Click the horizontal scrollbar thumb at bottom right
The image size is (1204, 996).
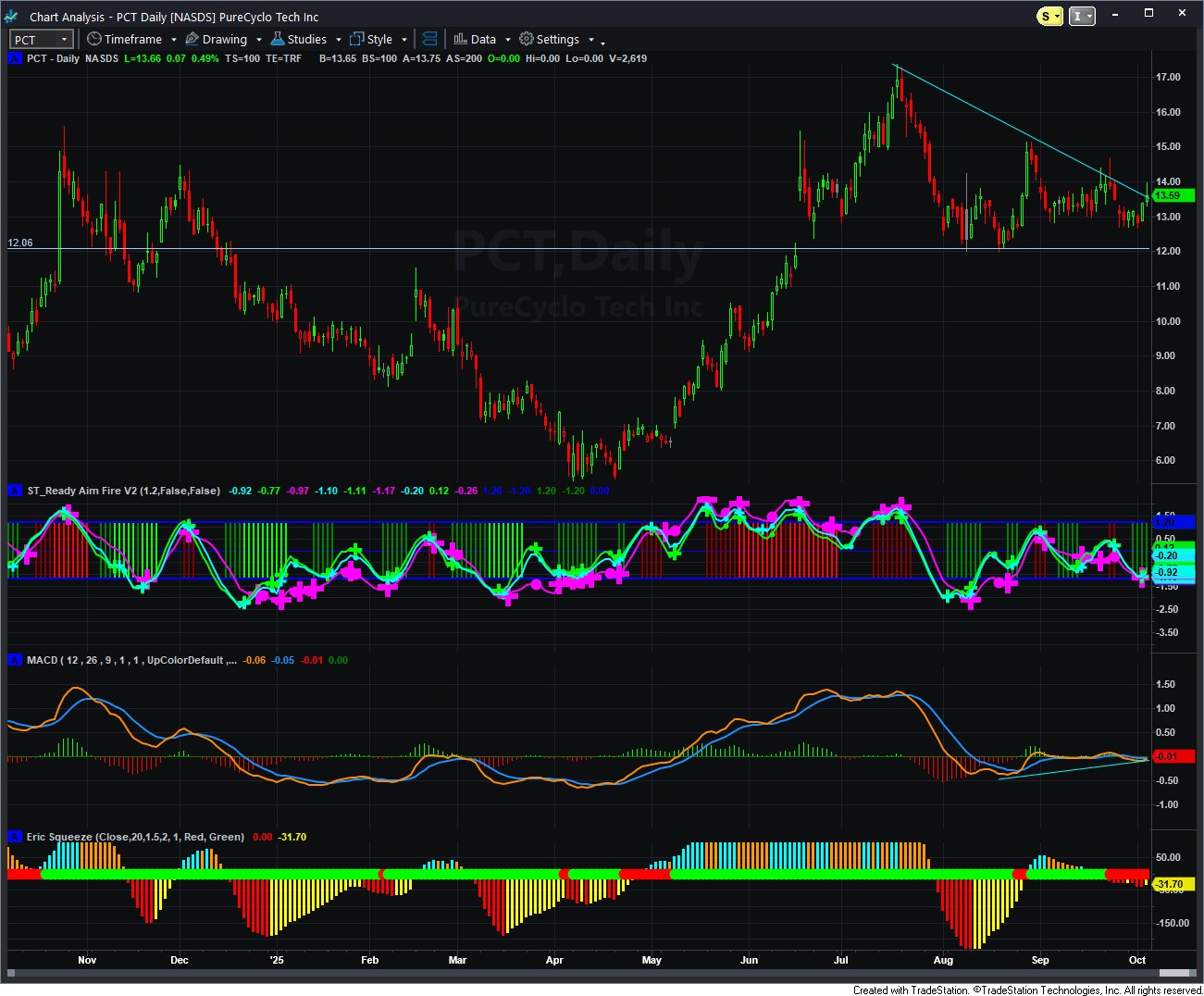[x=1173, y=972]
